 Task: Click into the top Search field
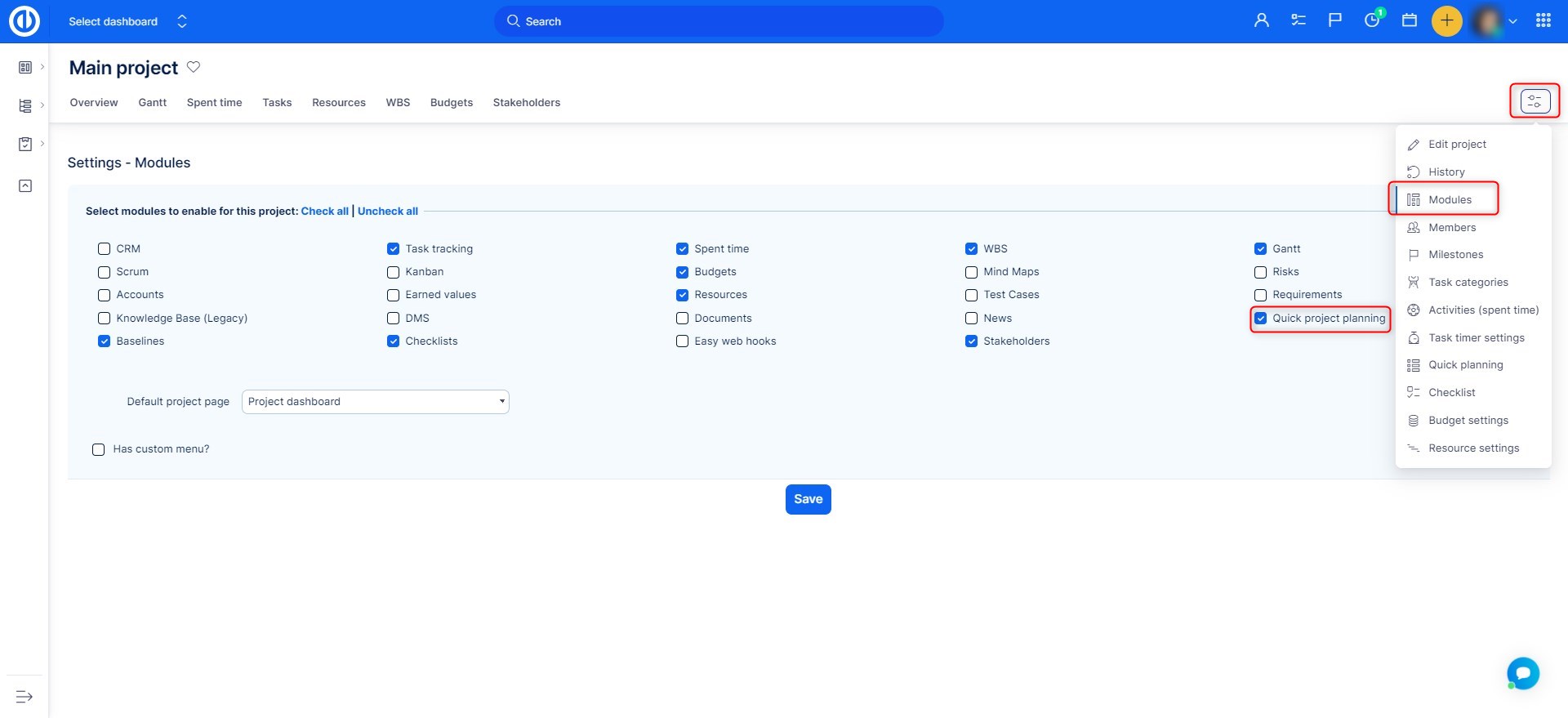click(719, 21)
